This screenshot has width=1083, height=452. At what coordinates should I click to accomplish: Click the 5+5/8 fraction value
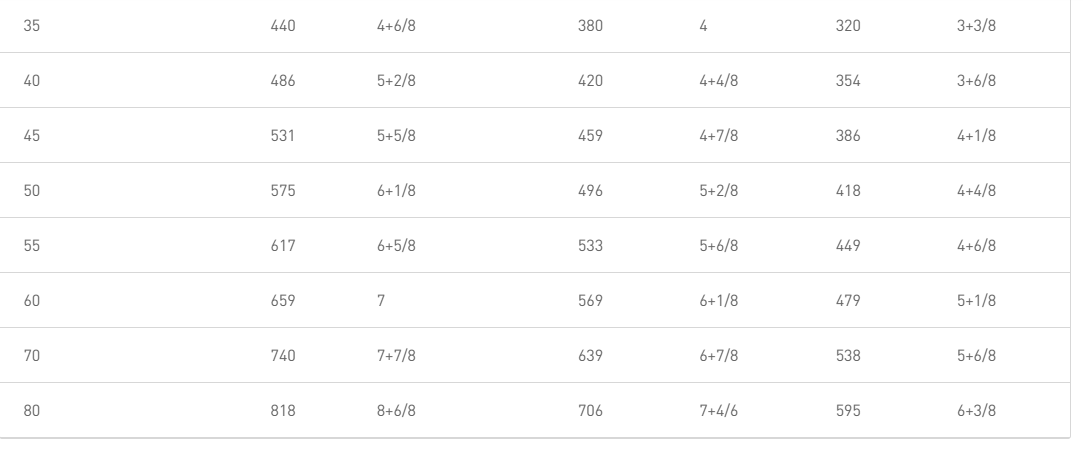tap(396, 136)
